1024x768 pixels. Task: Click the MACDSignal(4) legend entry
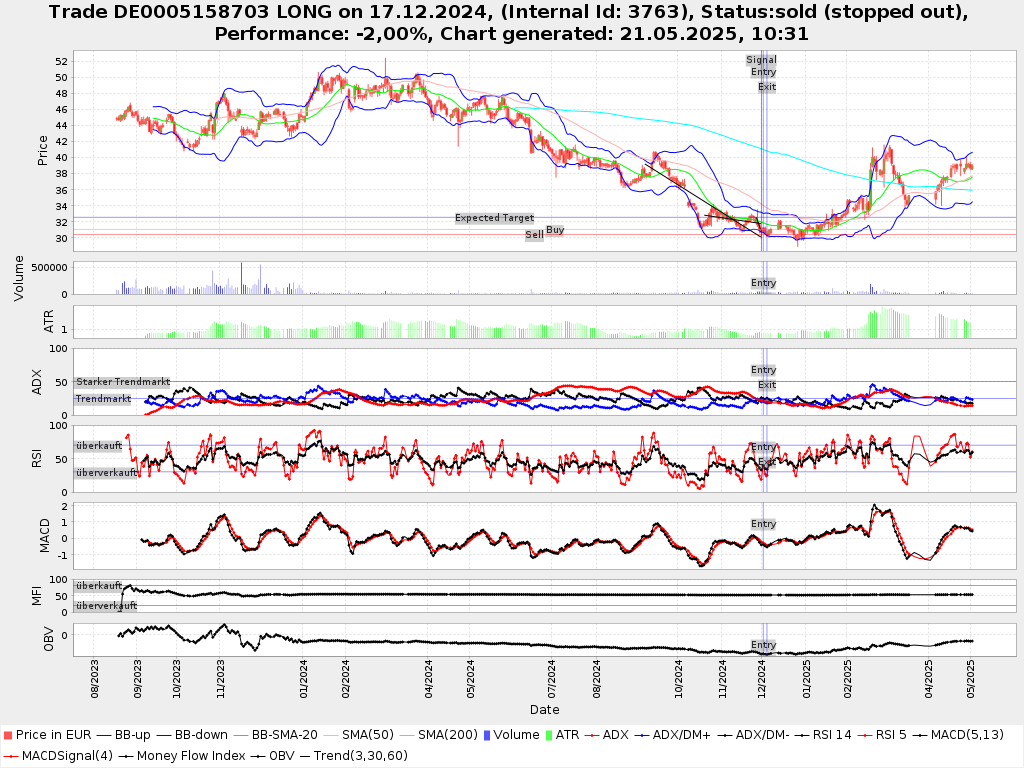pos(60,755)
